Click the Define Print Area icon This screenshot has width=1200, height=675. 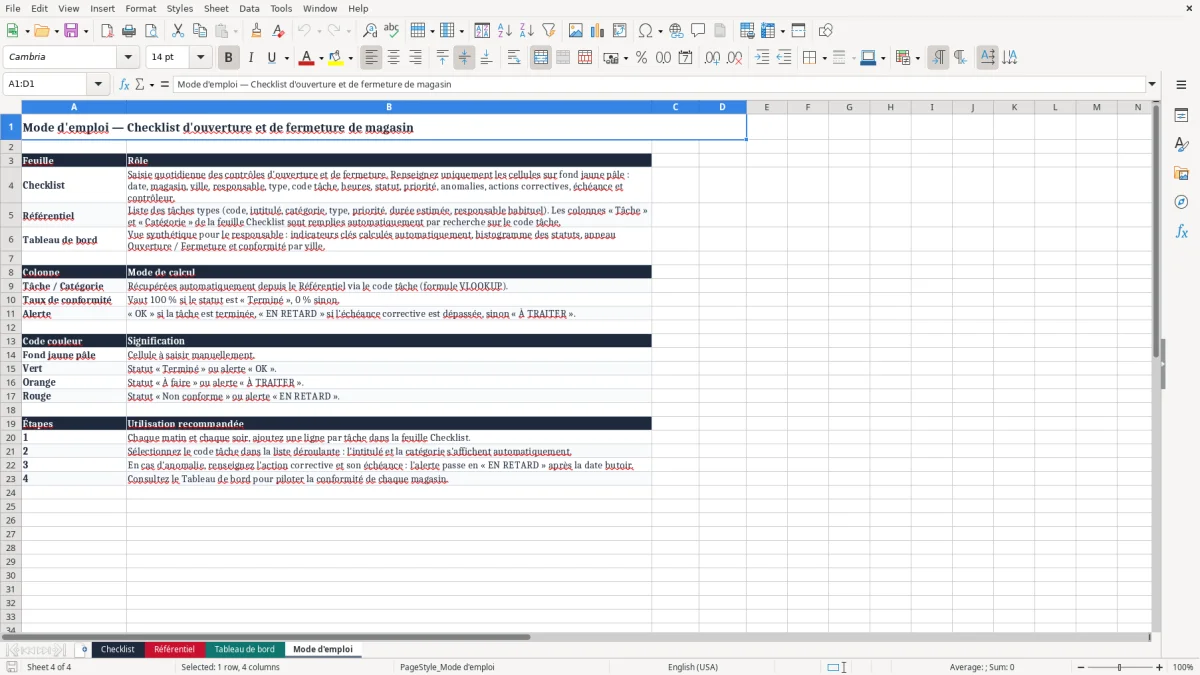click(x=746, y=31)
